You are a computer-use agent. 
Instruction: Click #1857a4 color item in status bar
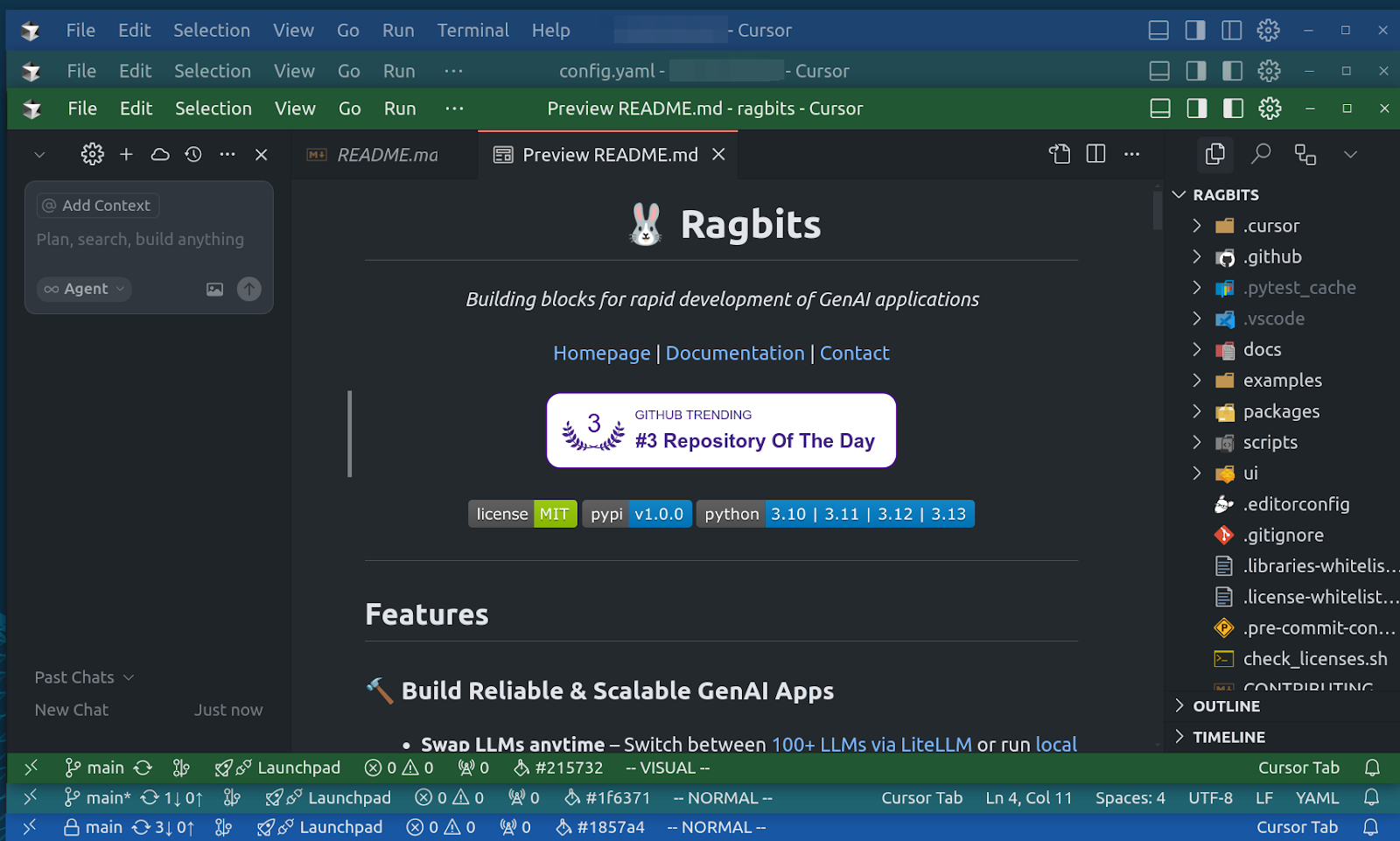coord(600,827)
